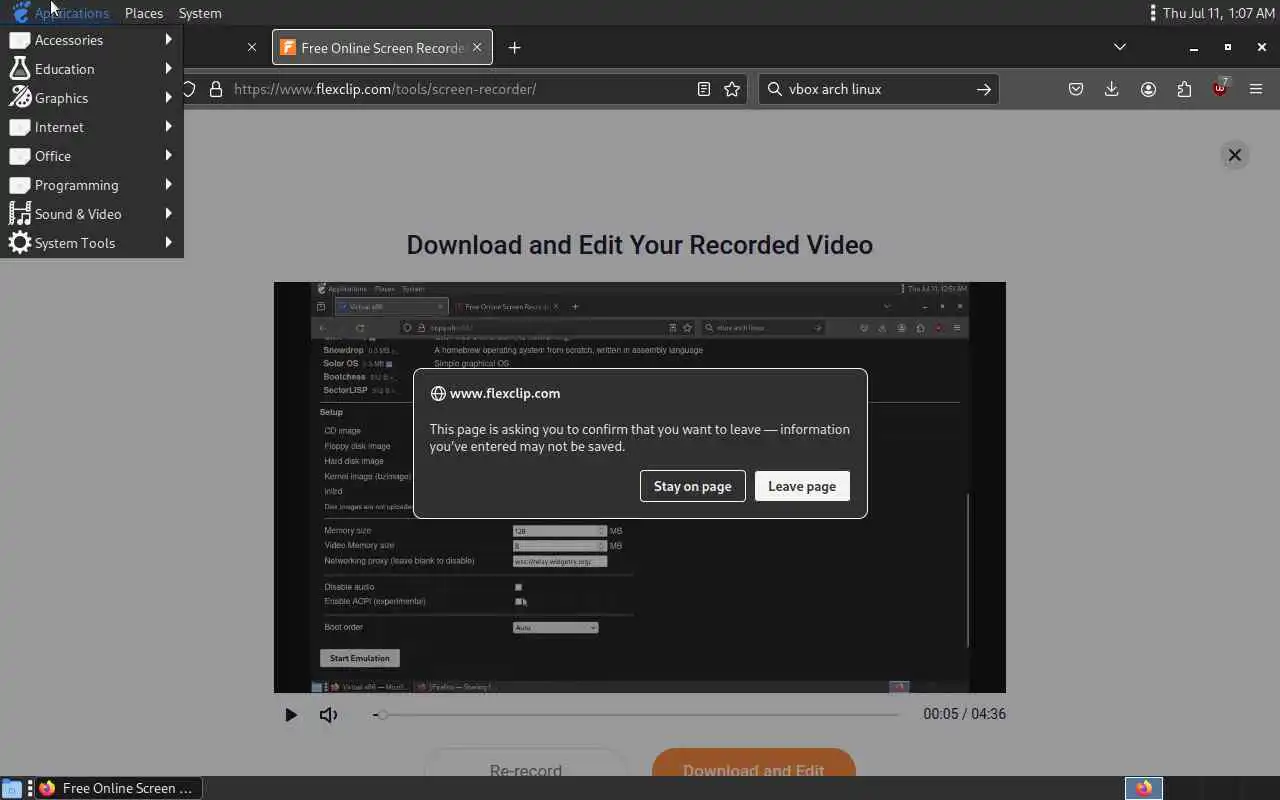Open a new browser tab

click(x=514, y=48)
